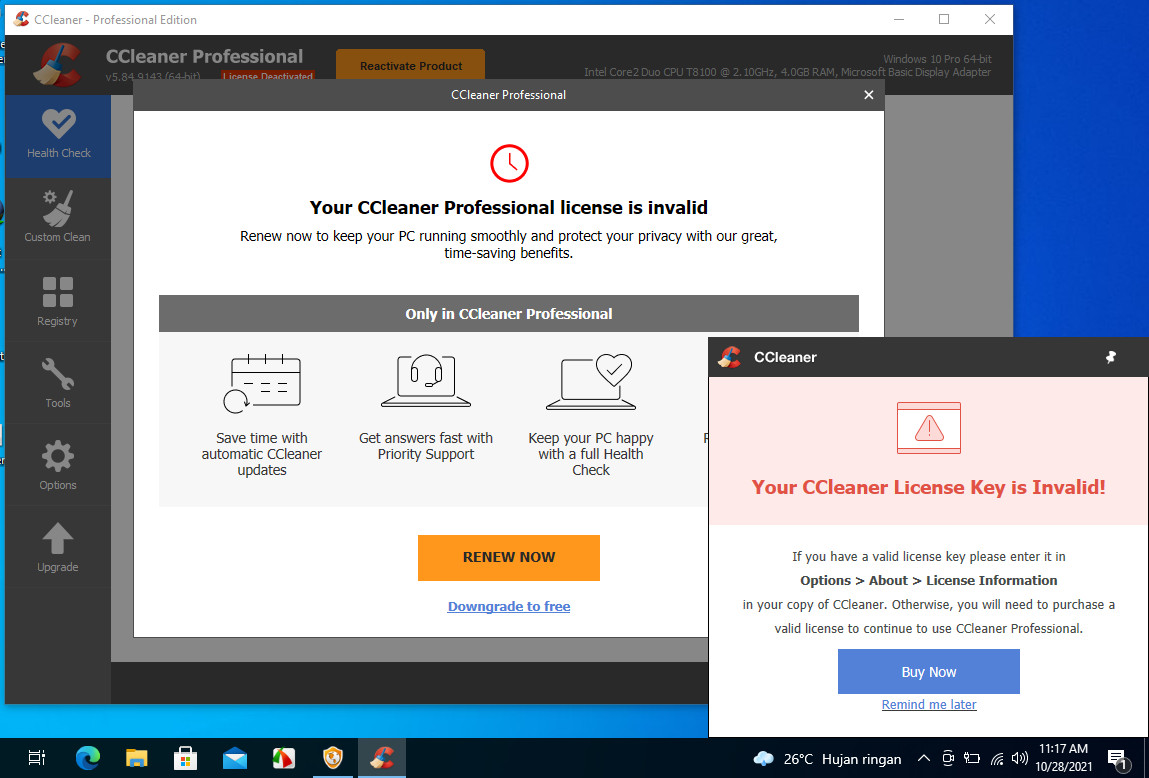Viewport: 1149px width, 778px height.
Task: Click the red clock icon in dialog
Action: pos(509,163)
